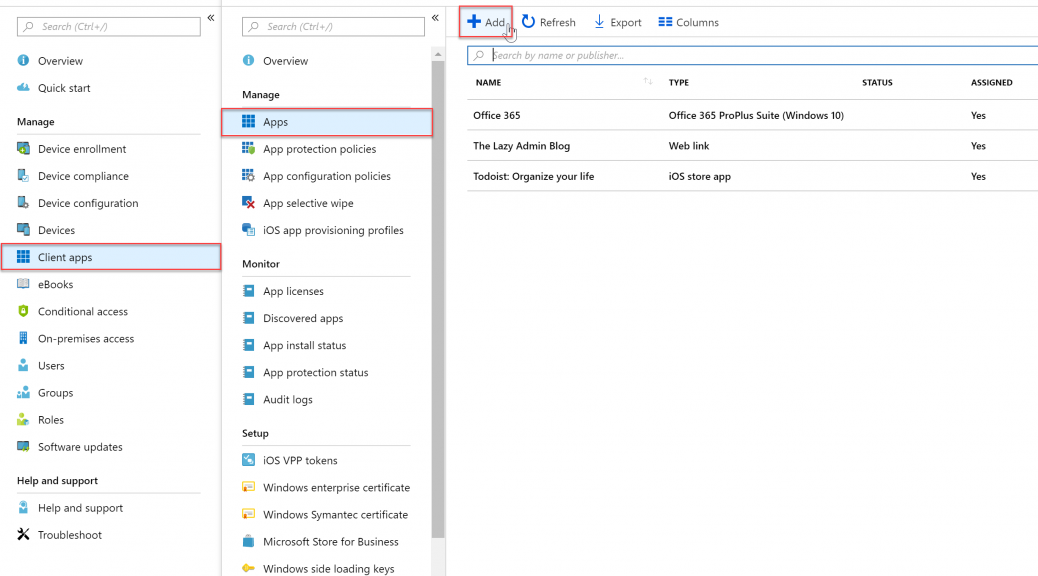Click the STATUS column header
The width and height of the screenshot is (1038, 576).
click(x=877, y=83)
